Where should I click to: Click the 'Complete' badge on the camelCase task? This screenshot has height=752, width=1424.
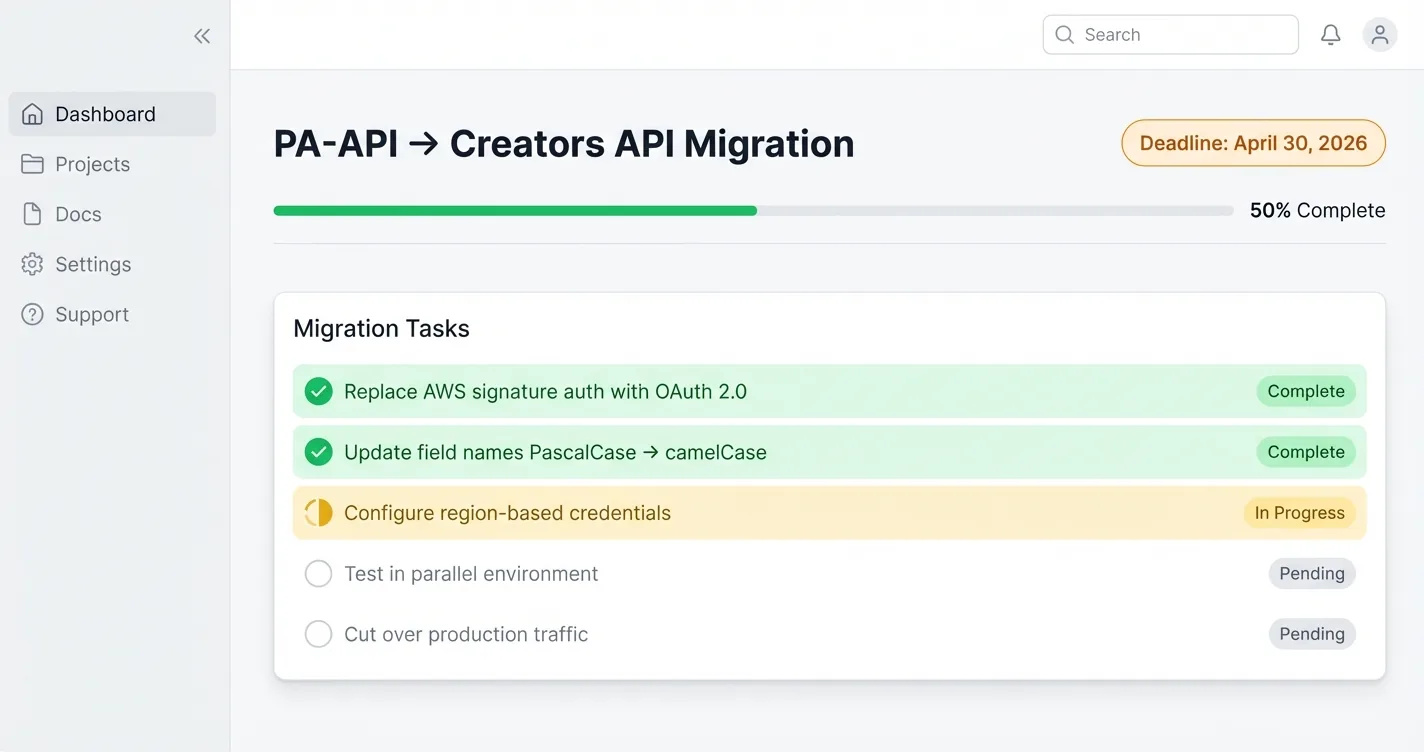pyautogui.click(x=1305, y=452)
